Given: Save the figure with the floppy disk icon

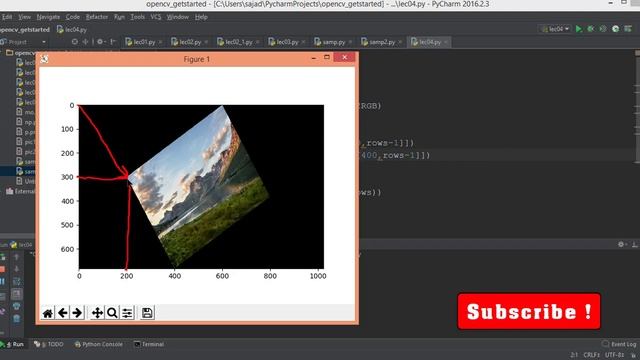Looking at the screenshot, I should click(147, 313).
